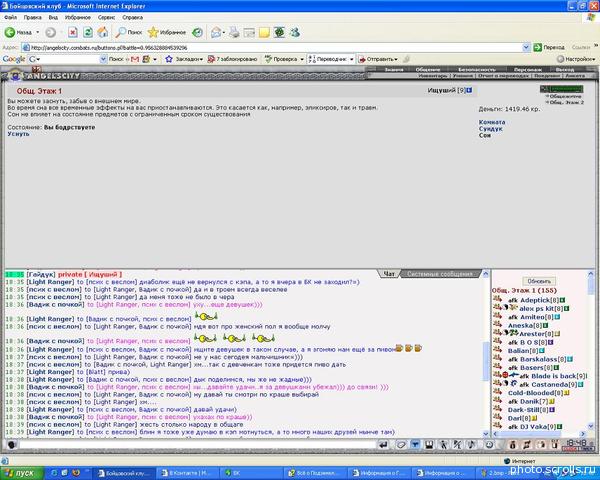Click the Сундук link
Viewport: 600px width, 480px height.
point(491,129)
